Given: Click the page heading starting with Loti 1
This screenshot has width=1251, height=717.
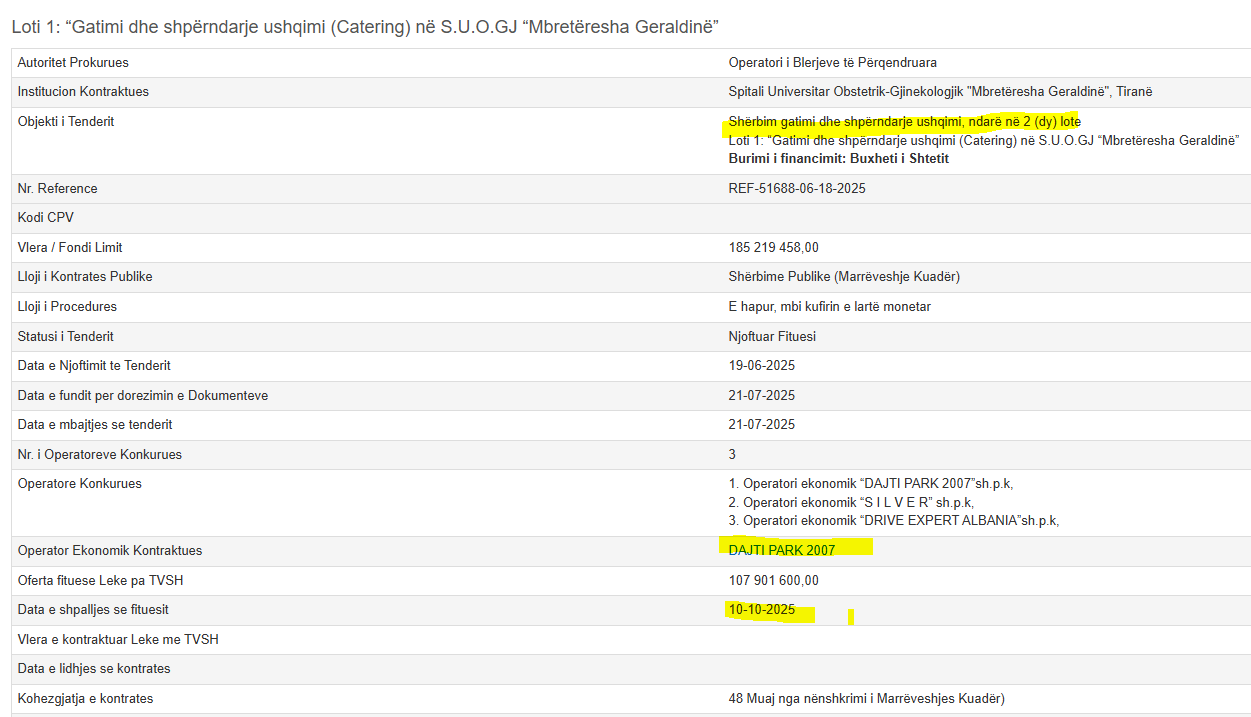Looking at the screenshot, I should click(365, 27).
